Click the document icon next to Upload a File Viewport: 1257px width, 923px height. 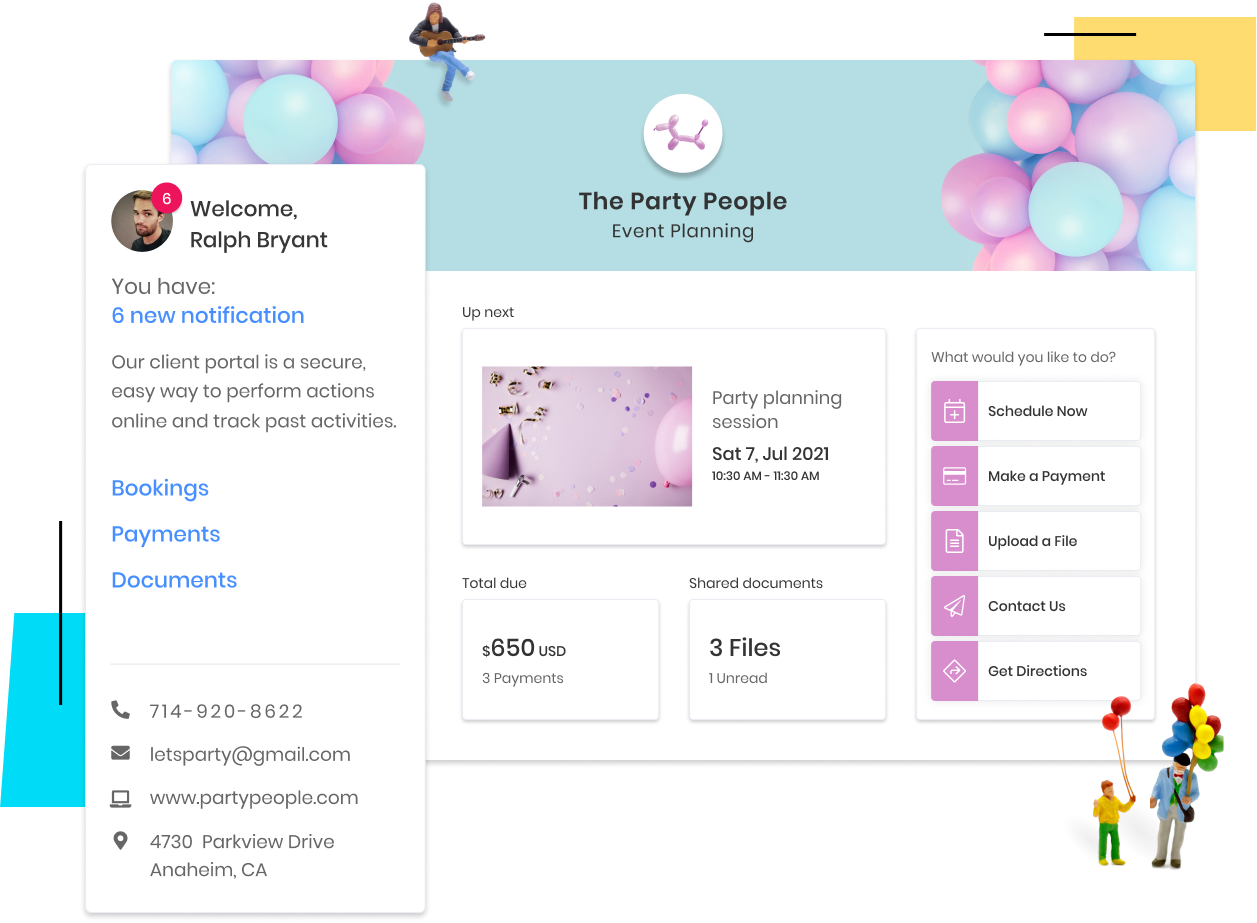click(954, 541)
